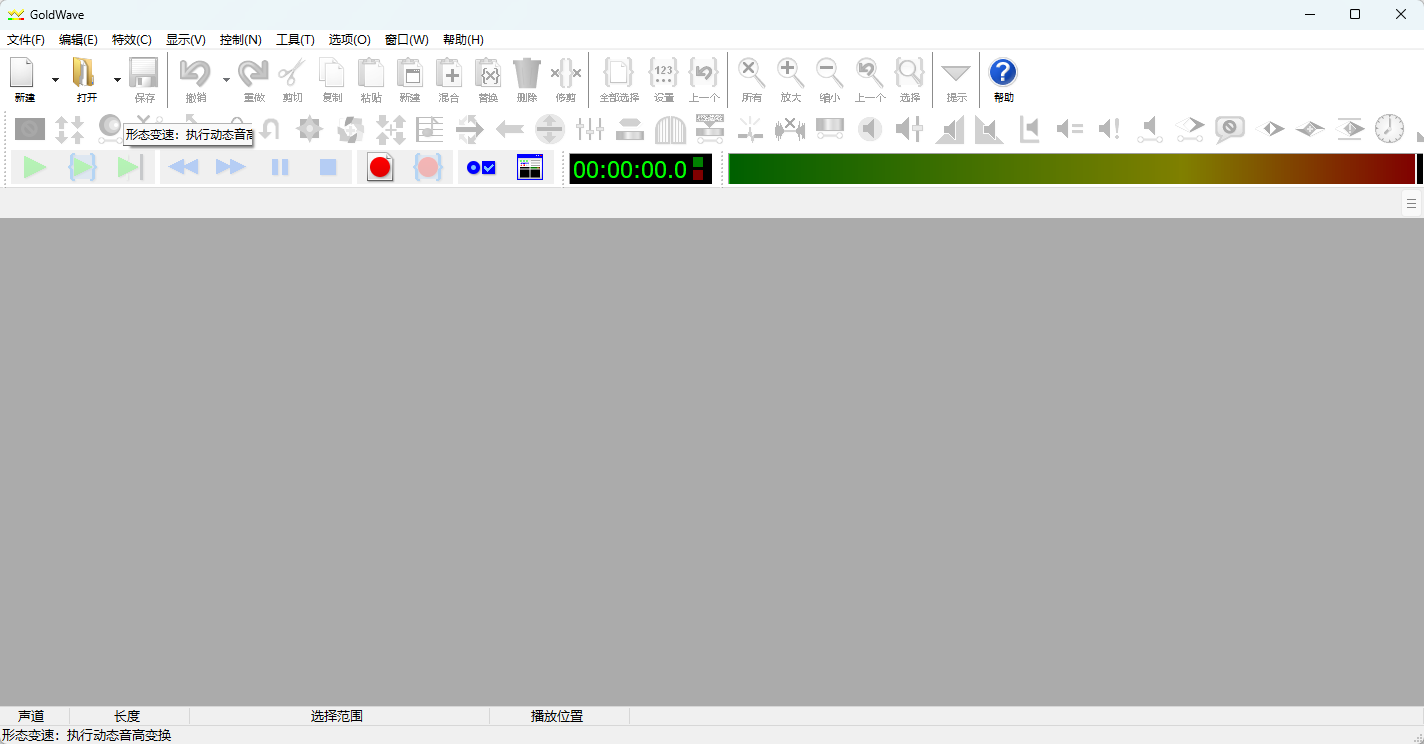
Task: Click the 复制 (Copy) icon
Action: 332,79
